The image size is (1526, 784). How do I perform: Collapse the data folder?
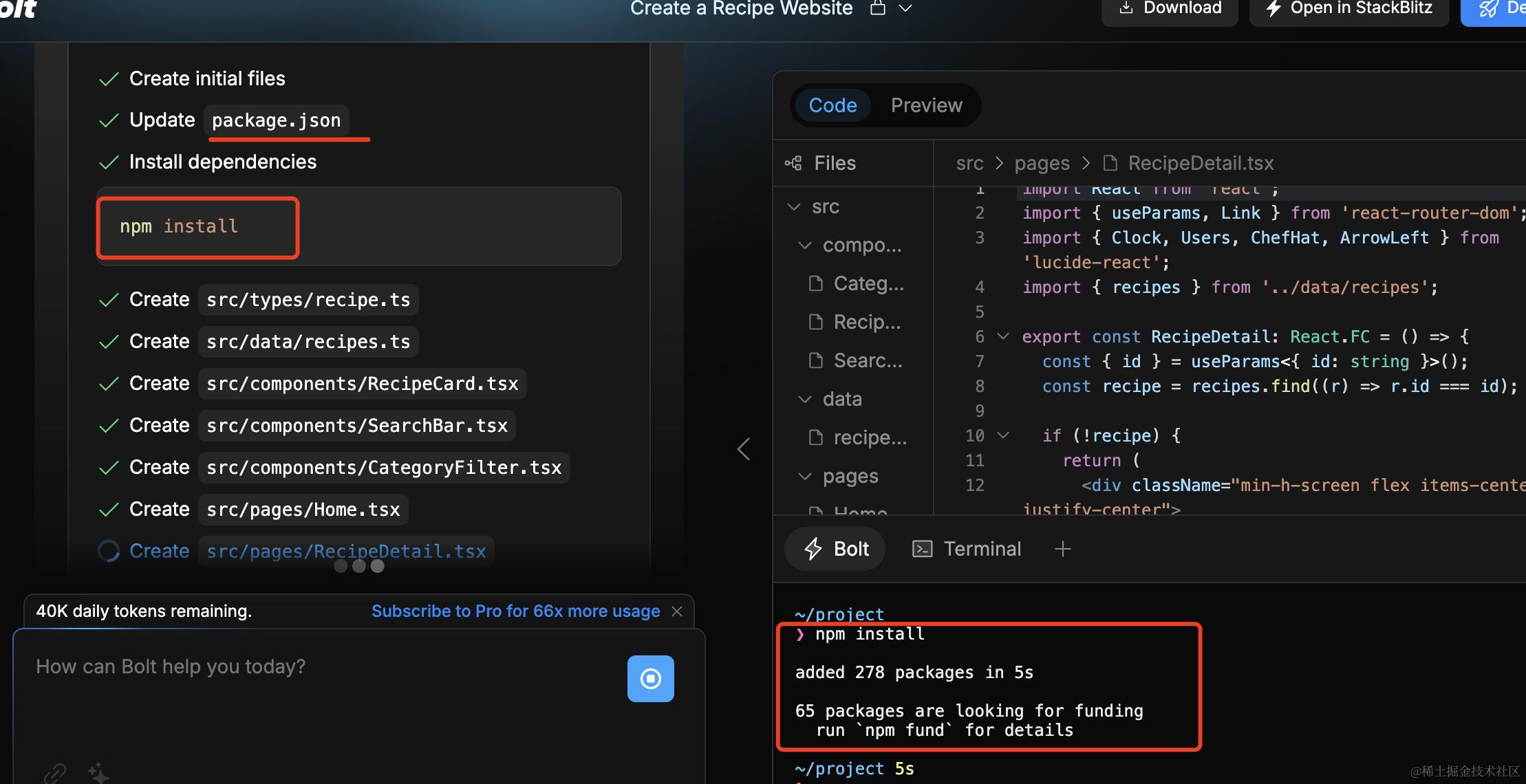click(804, 399)
